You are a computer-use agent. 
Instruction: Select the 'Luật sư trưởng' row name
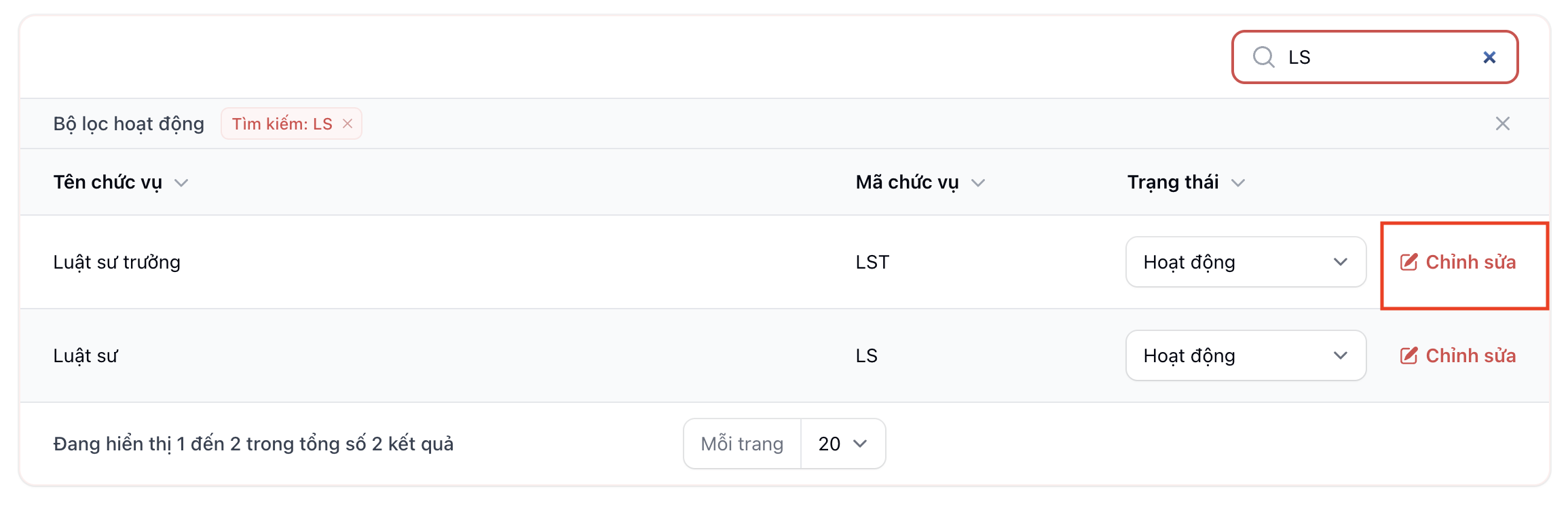coord(117,262)
